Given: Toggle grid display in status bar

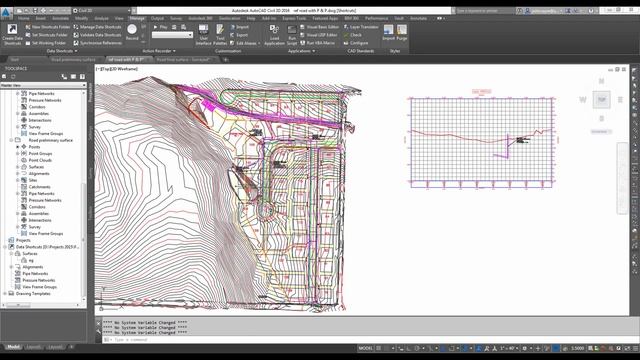Looking at the screenshot, I should point(379,348).
